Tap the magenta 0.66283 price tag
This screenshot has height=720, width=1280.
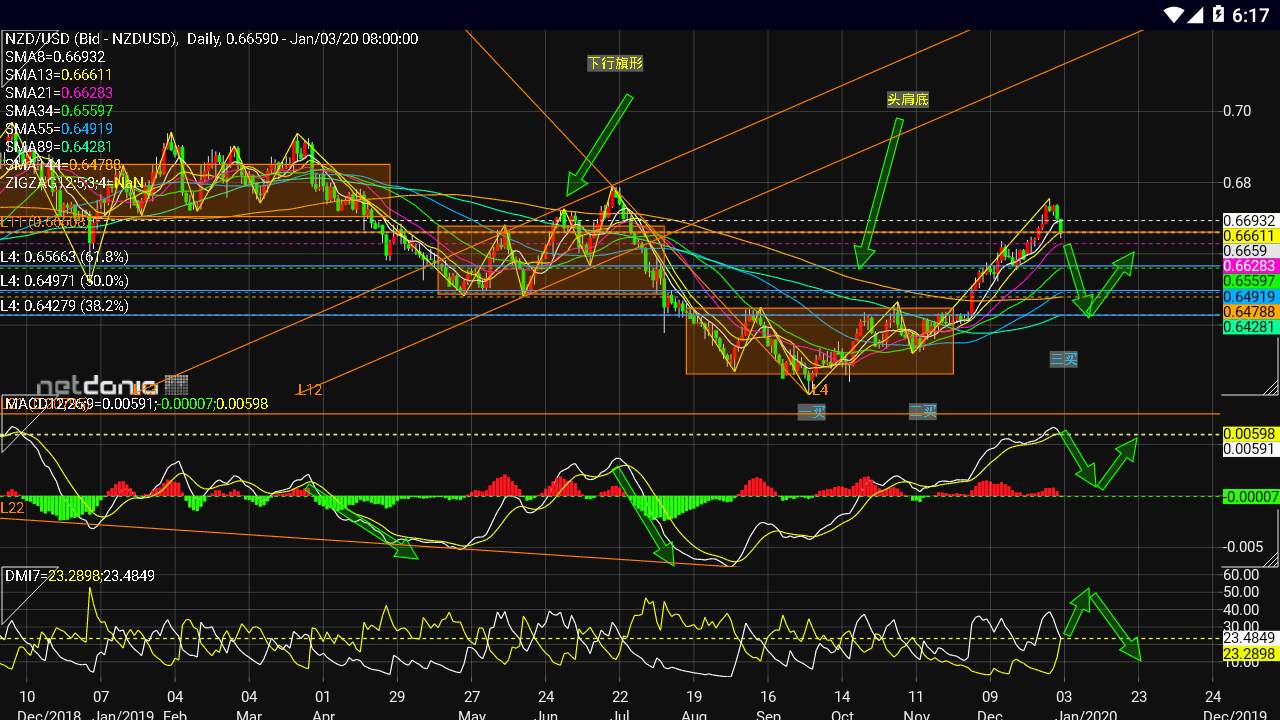(x=1251, y=266)
